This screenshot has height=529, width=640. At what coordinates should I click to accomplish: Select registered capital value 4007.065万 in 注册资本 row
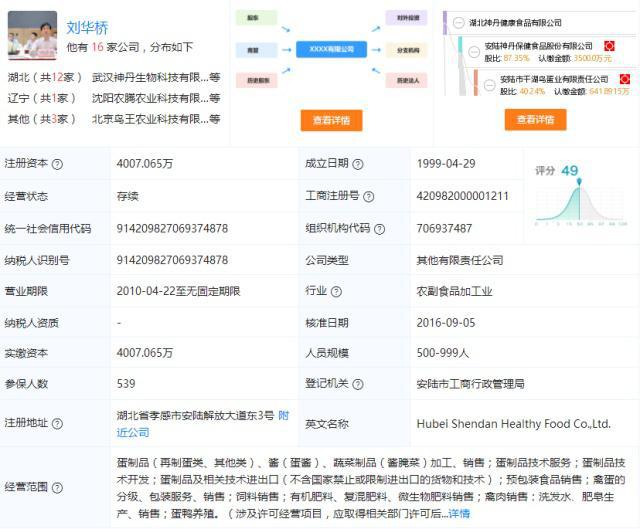145,164
